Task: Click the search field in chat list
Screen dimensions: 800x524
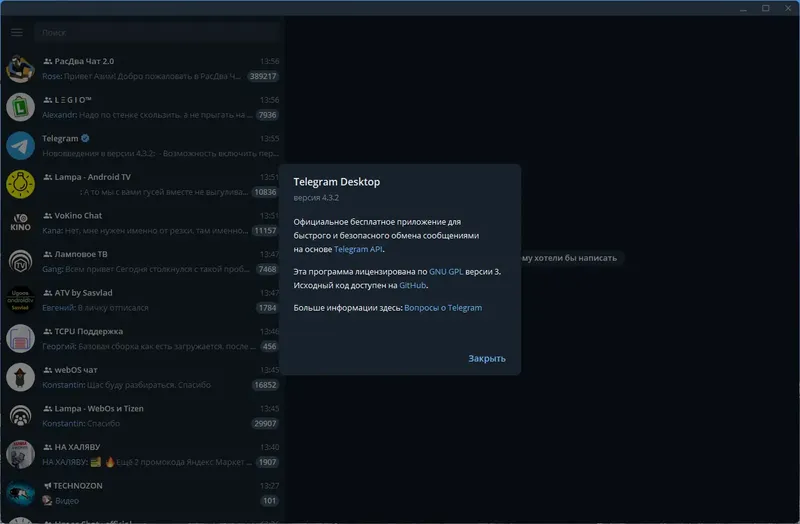Action: [x=157, y=33]
